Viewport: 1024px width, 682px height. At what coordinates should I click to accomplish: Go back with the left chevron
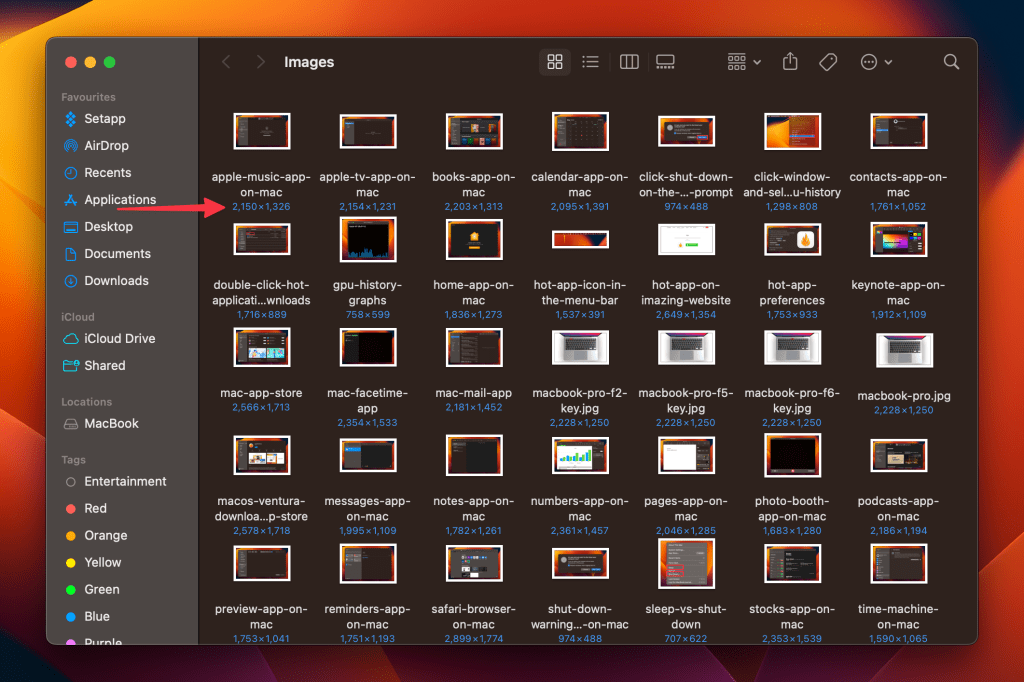pyautogui.click(x=226, y=62)
